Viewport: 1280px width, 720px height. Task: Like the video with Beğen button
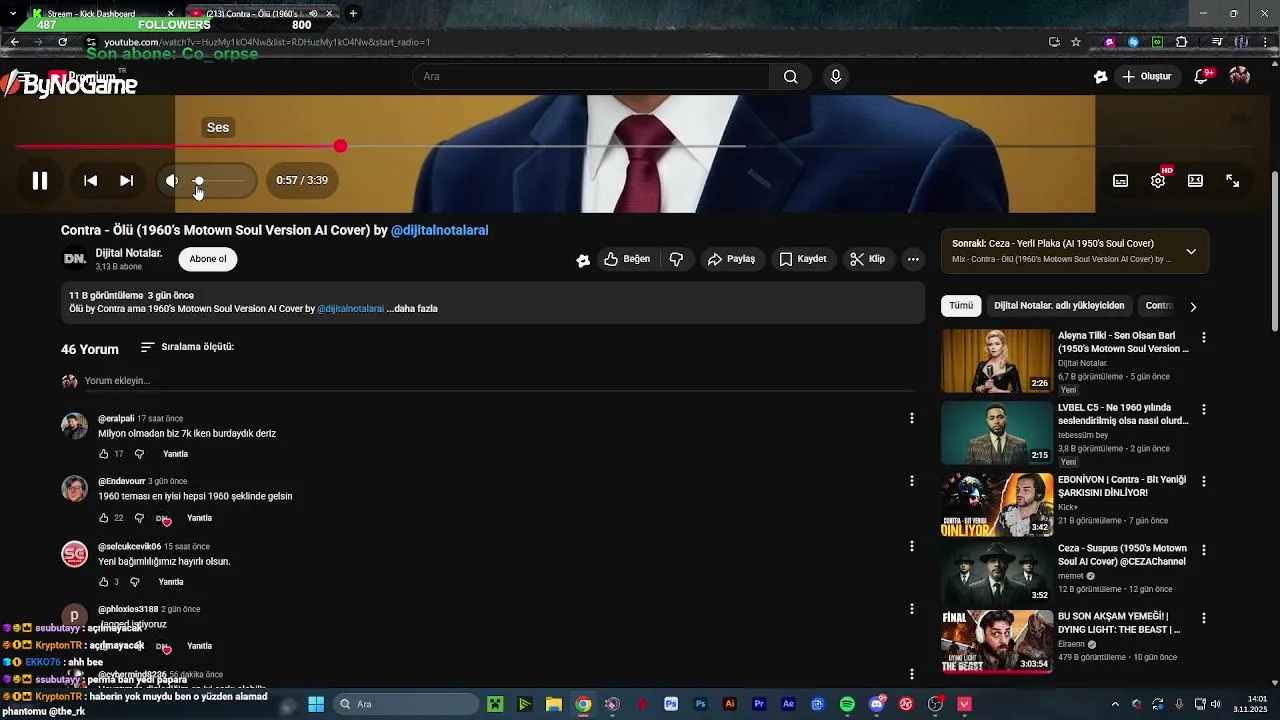click(627, 259)
